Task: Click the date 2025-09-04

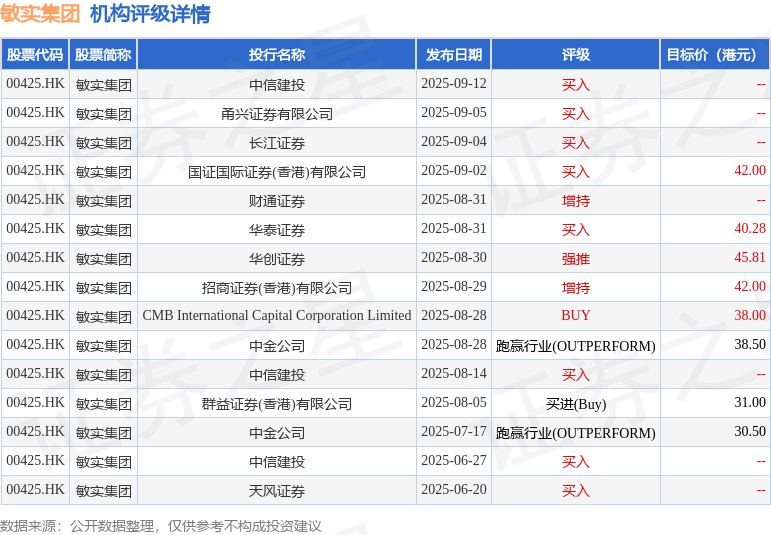Action: coord(454,141)
